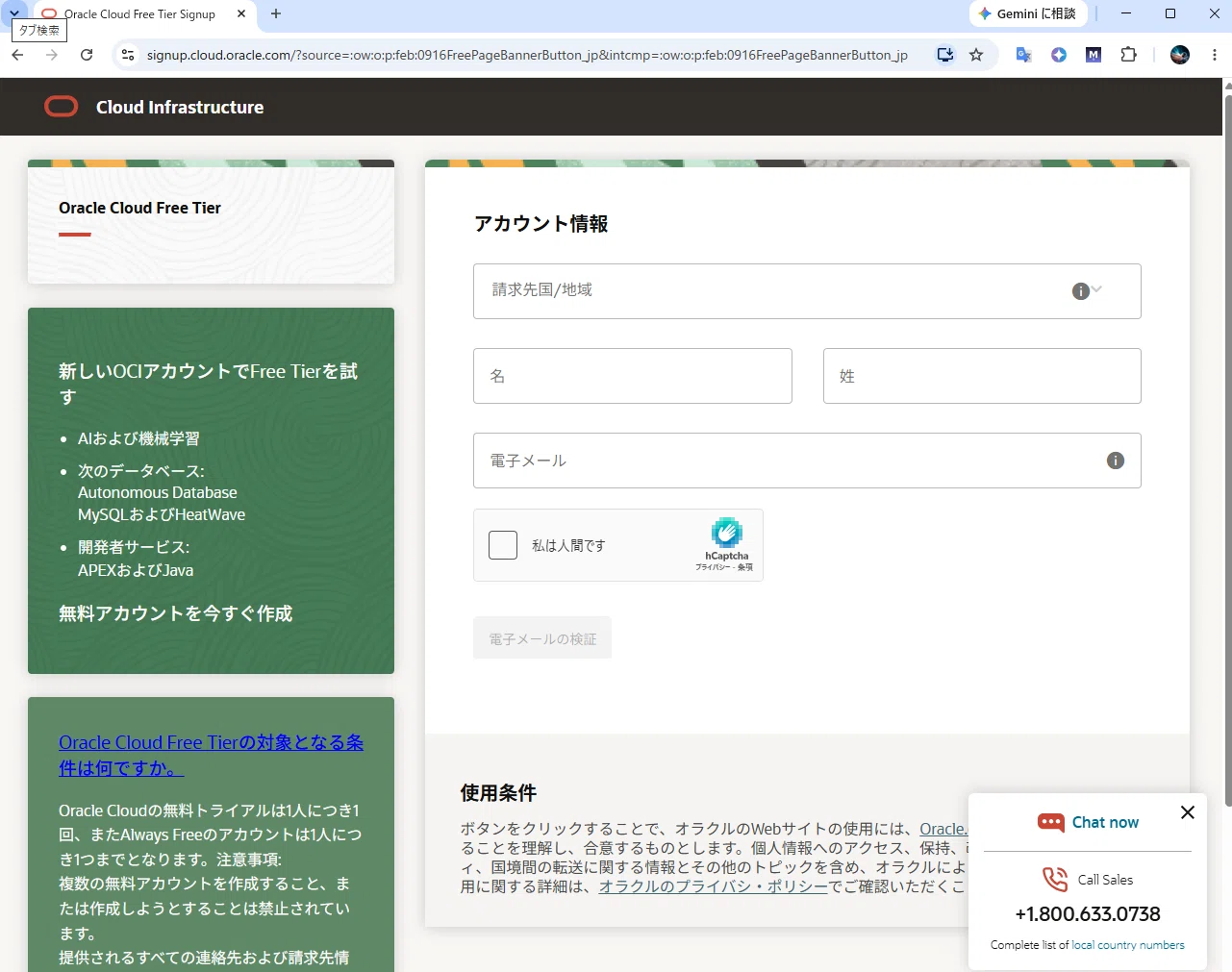Click the アカウント情報 heading
The width and height of the screenshot is (1232, 972).
541,224
